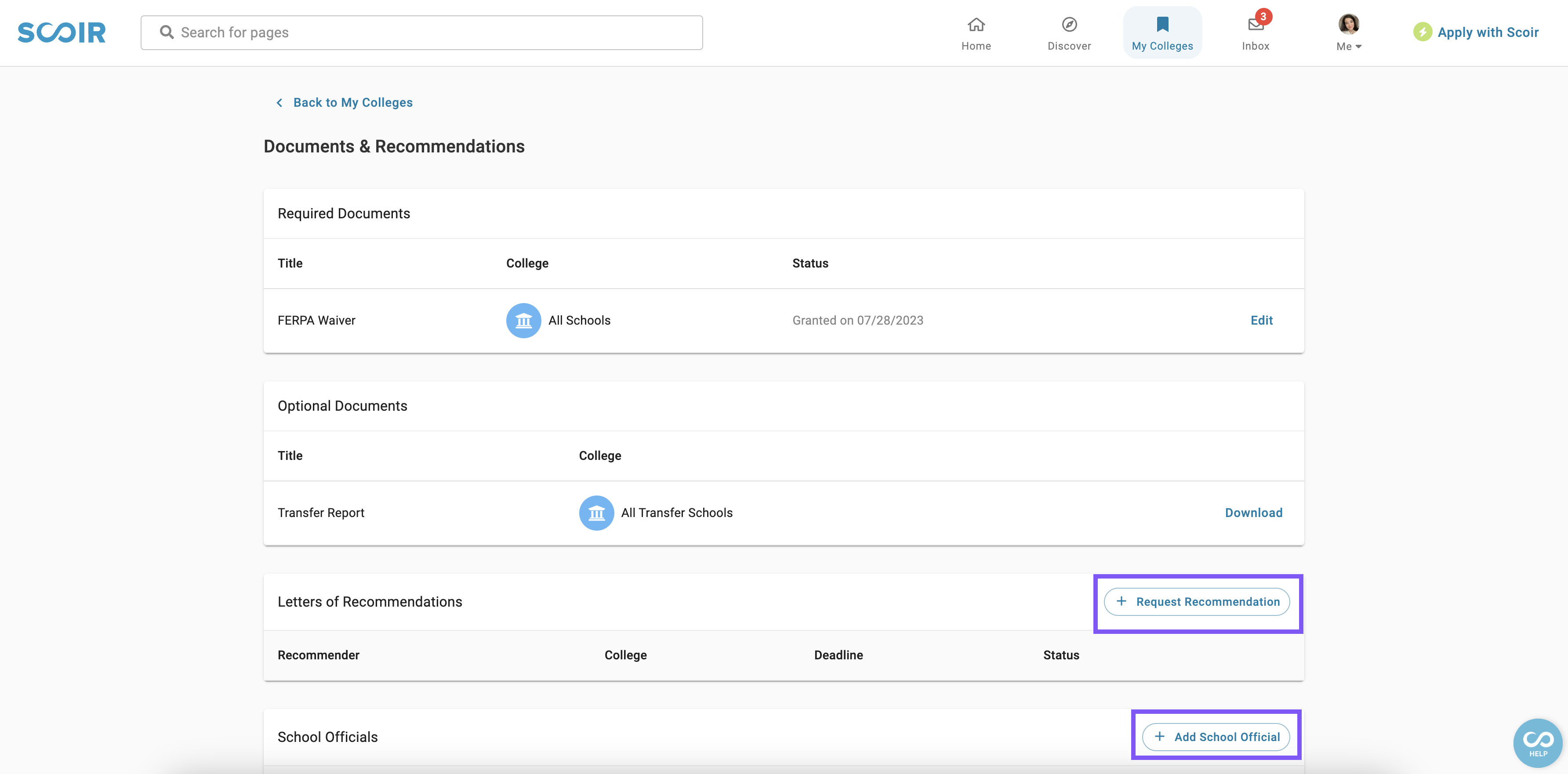
Task: Open the Home nav icon
Action: (976, 25)
